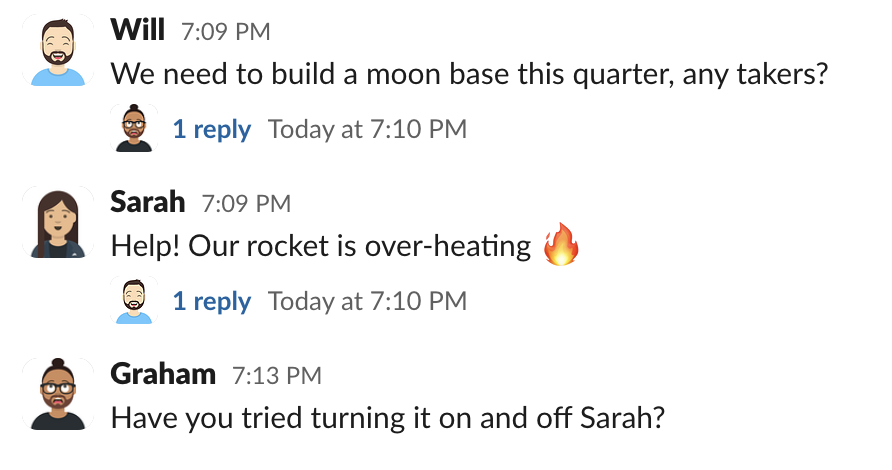The width and height of the screenshot is (892, 470).
Task: Click the sender name Graham
Action: coord(163,374)
